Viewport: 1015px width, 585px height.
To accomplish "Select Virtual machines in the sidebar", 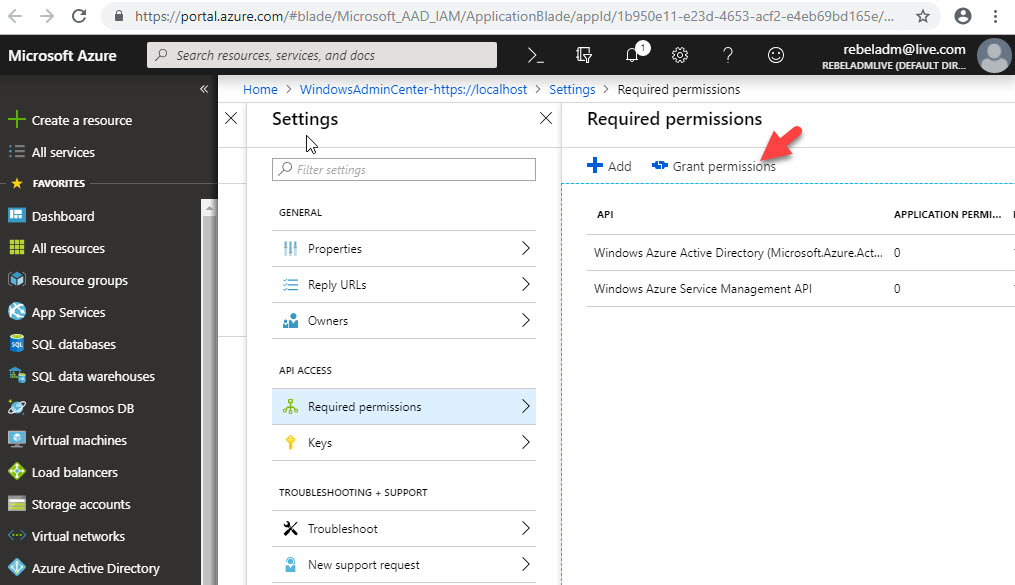I will pyautogui.click(x=80, y=439).
